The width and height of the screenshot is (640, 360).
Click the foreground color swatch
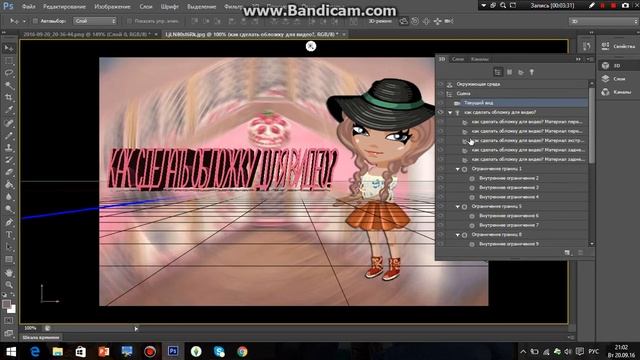pyautogui.click(x=6, y=304)
